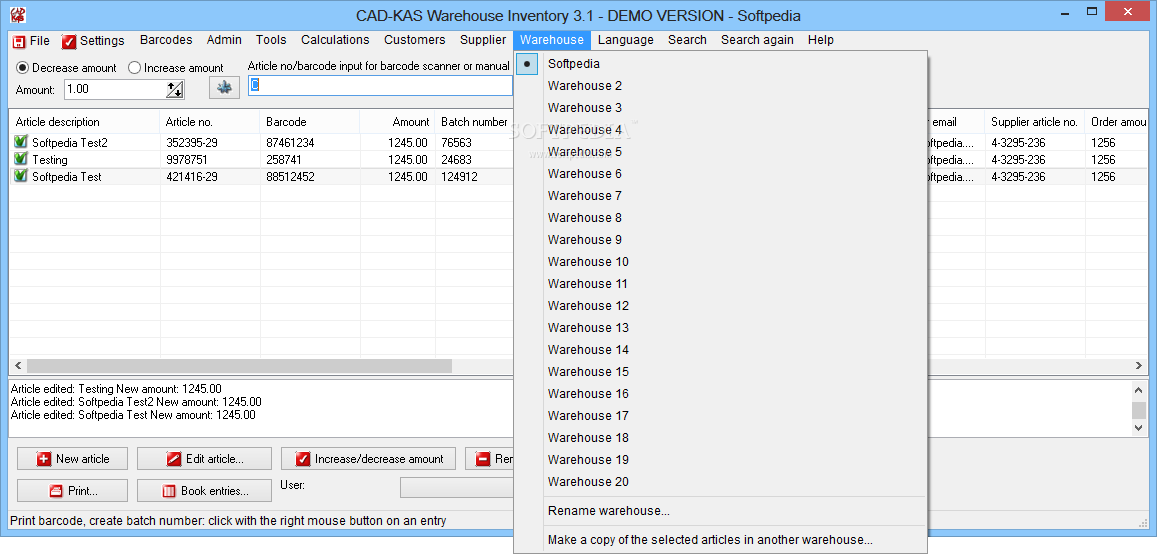
Task: Open the Admin menu
Action: click(x=224, y=40)
